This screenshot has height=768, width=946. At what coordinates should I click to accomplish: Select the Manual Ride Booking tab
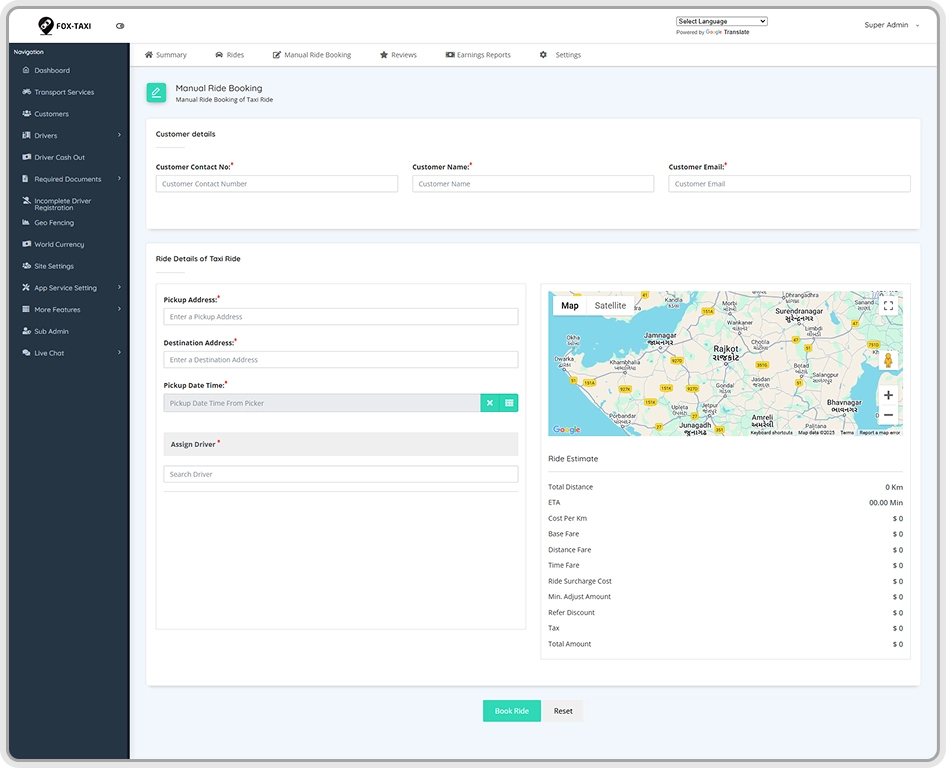[312, 55]
